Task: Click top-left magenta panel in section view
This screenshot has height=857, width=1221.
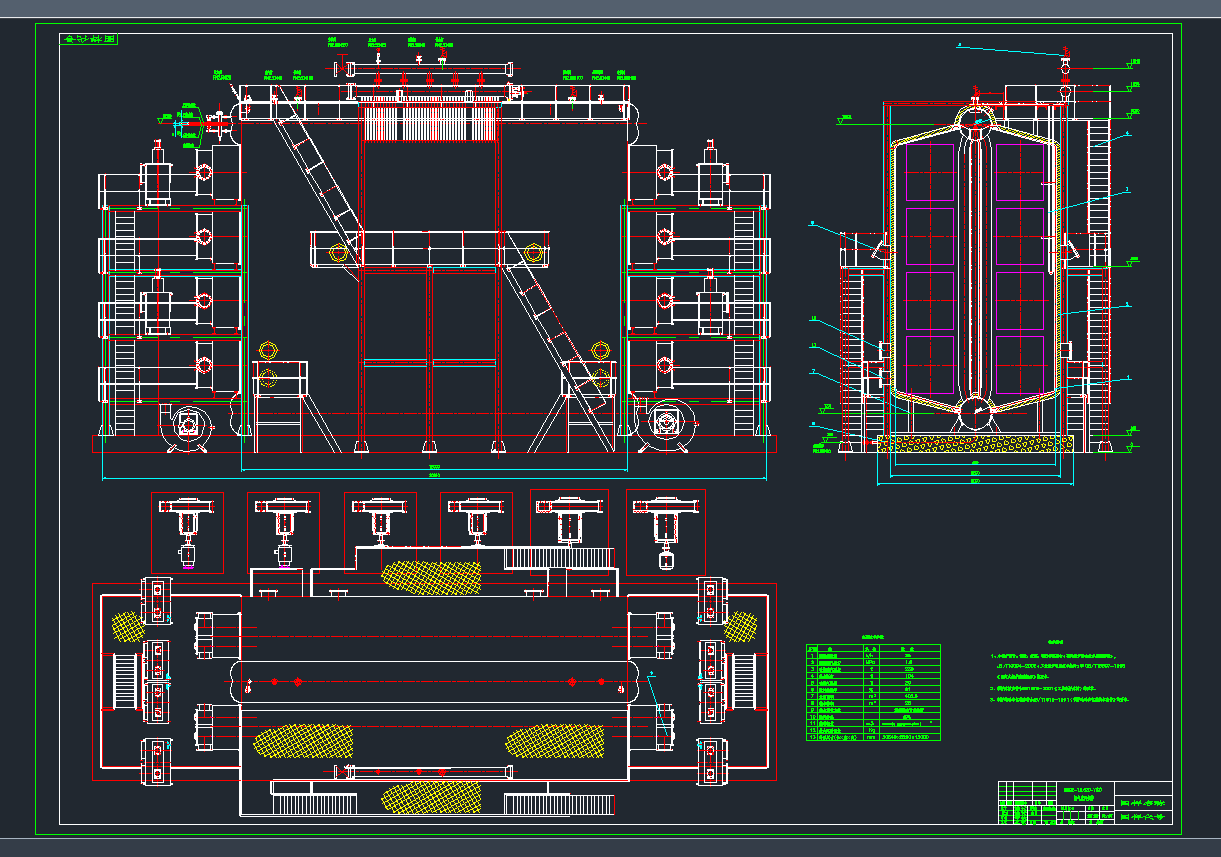Action: [x=928, y=171]
